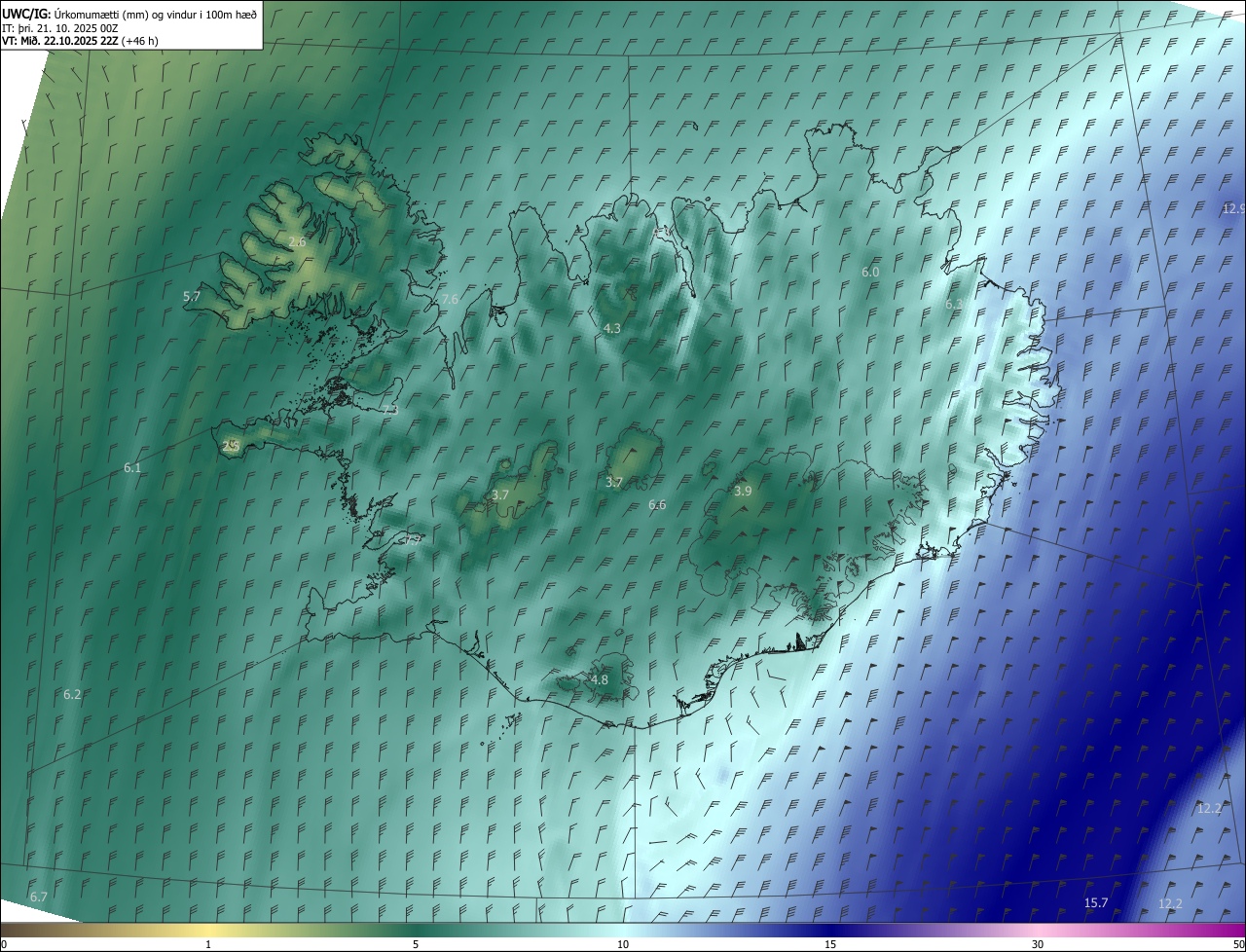Click the color scale tick labeled 50
The image size is (1246, 952).
pyautogui.click(x=1238, y=944)
